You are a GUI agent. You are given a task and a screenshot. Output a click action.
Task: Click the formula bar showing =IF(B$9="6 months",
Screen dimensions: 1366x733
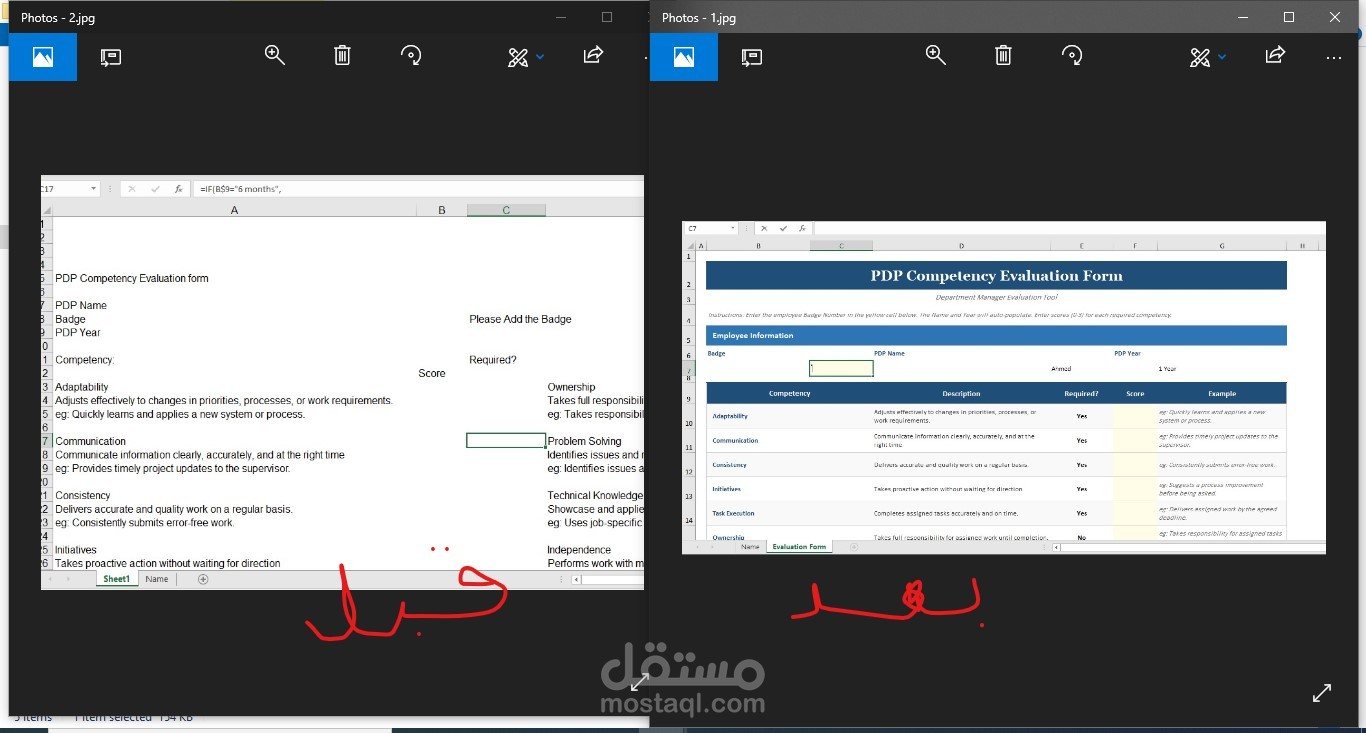(x=420, y=188)
